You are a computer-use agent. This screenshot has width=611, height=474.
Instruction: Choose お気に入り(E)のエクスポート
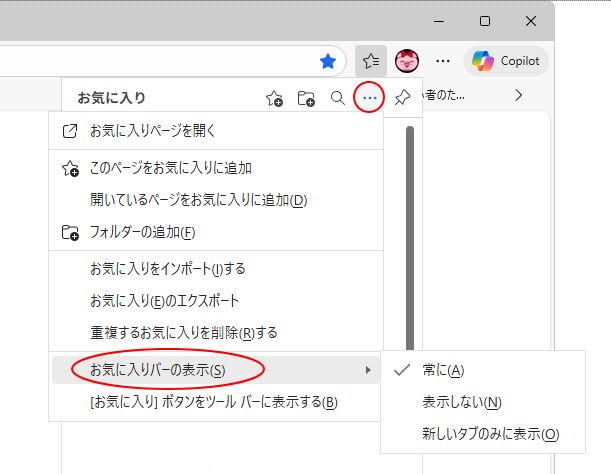click(216, 301)
